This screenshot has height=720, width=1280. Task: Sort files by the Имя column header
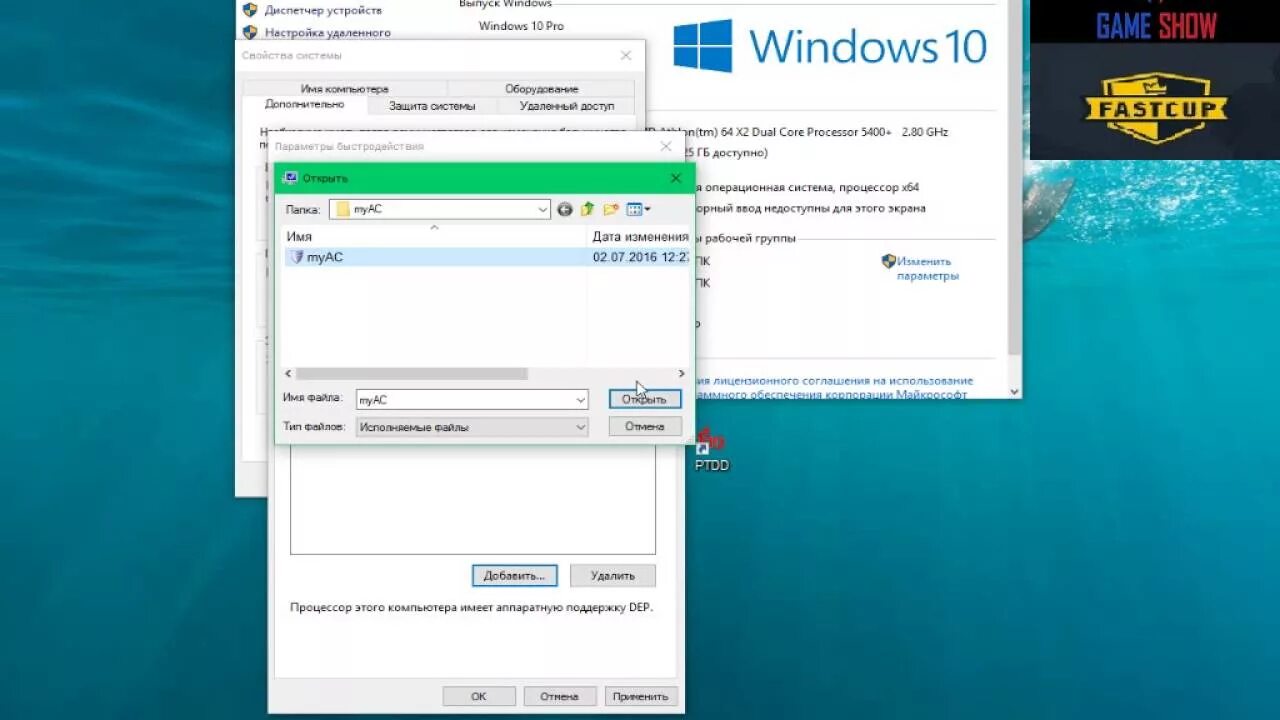coord(435,237)
